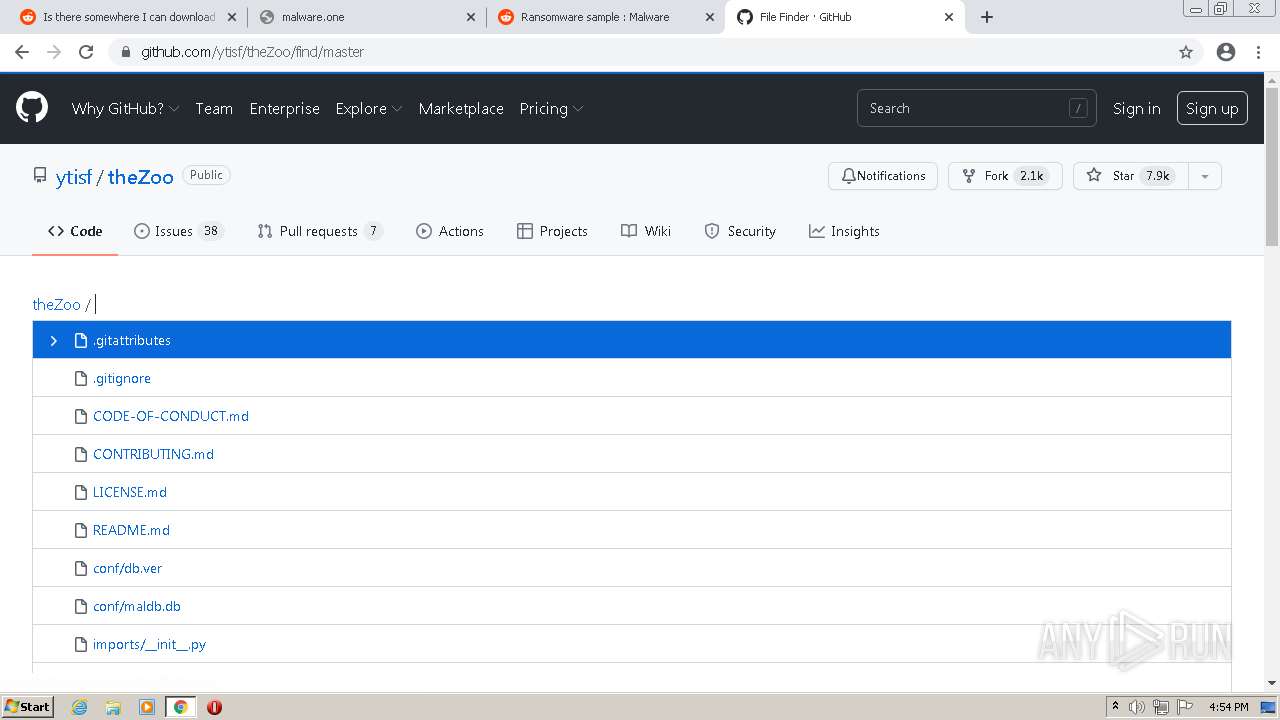Click the file icon beside .gitignore

pyautogui.click(x=81, y=378)
